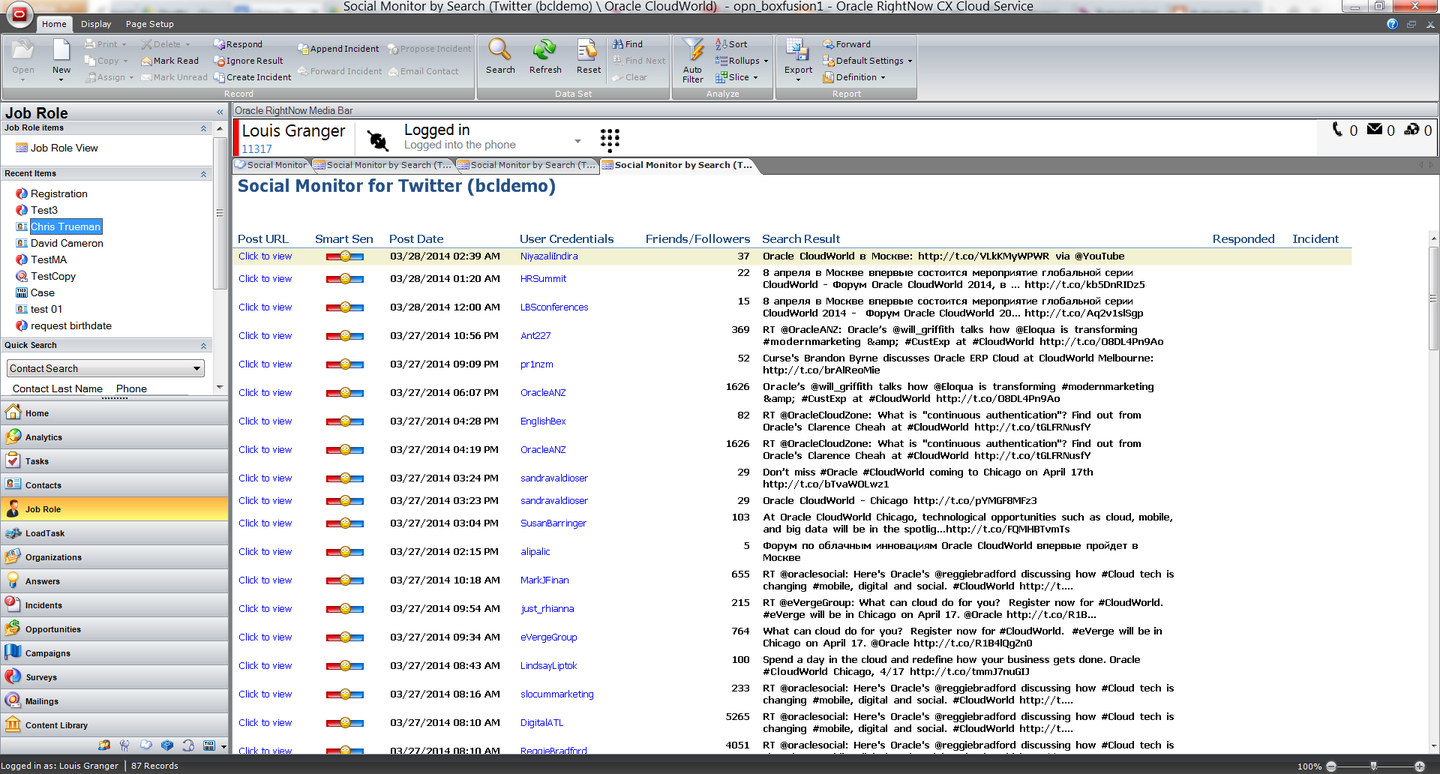Click the phone calls counter icon
The width and height of the screenshot is (1440, 774).
[1338, 129]
